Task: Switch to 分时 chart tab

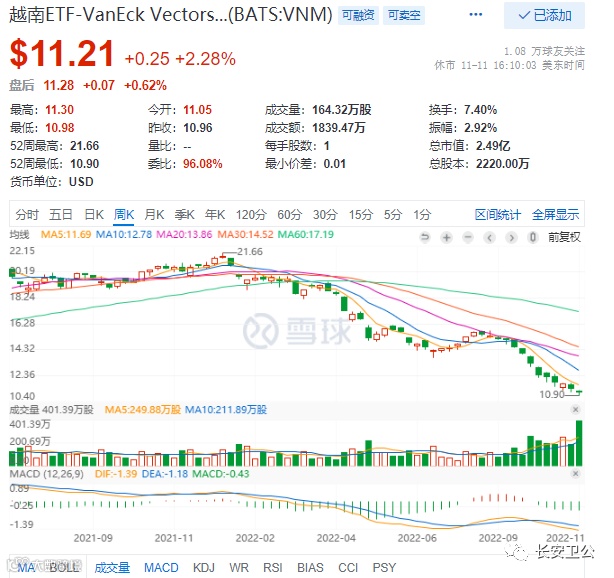Action: (27, 215)
